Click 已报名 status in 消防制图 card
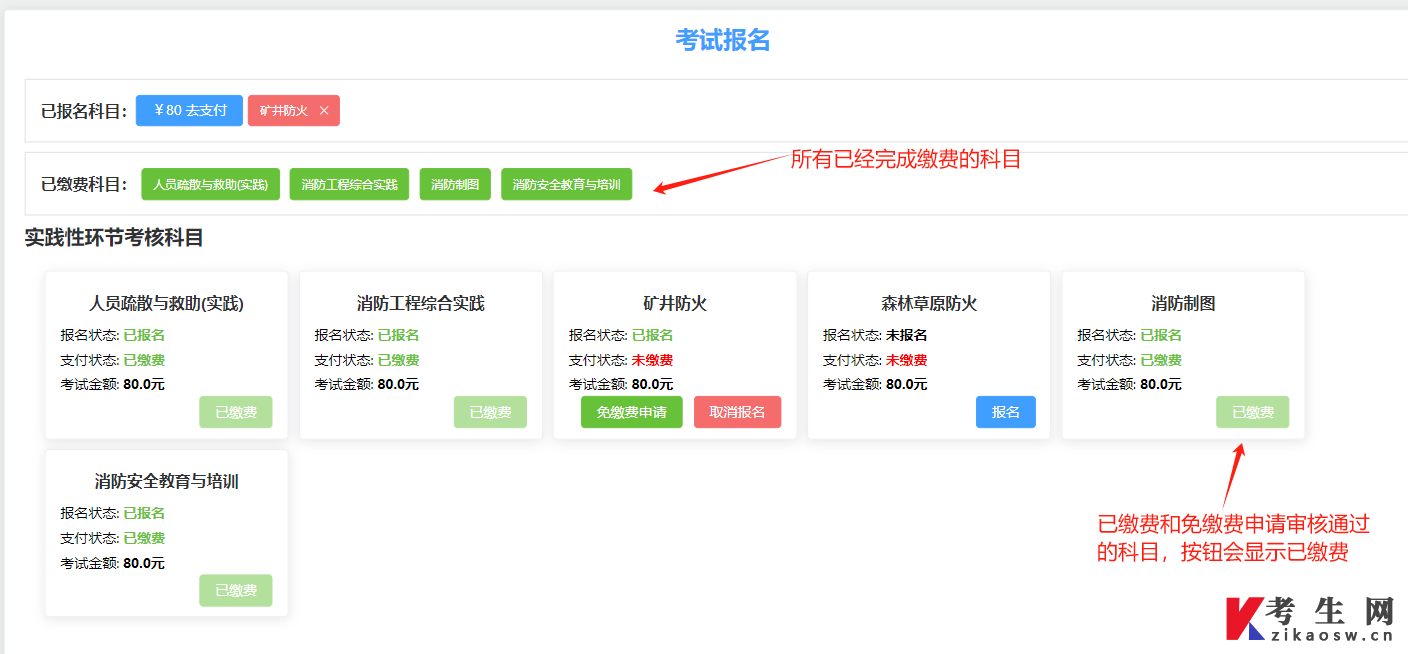Image resolution: width=1408 pixels, height=654 pixels. point(1161,335)
